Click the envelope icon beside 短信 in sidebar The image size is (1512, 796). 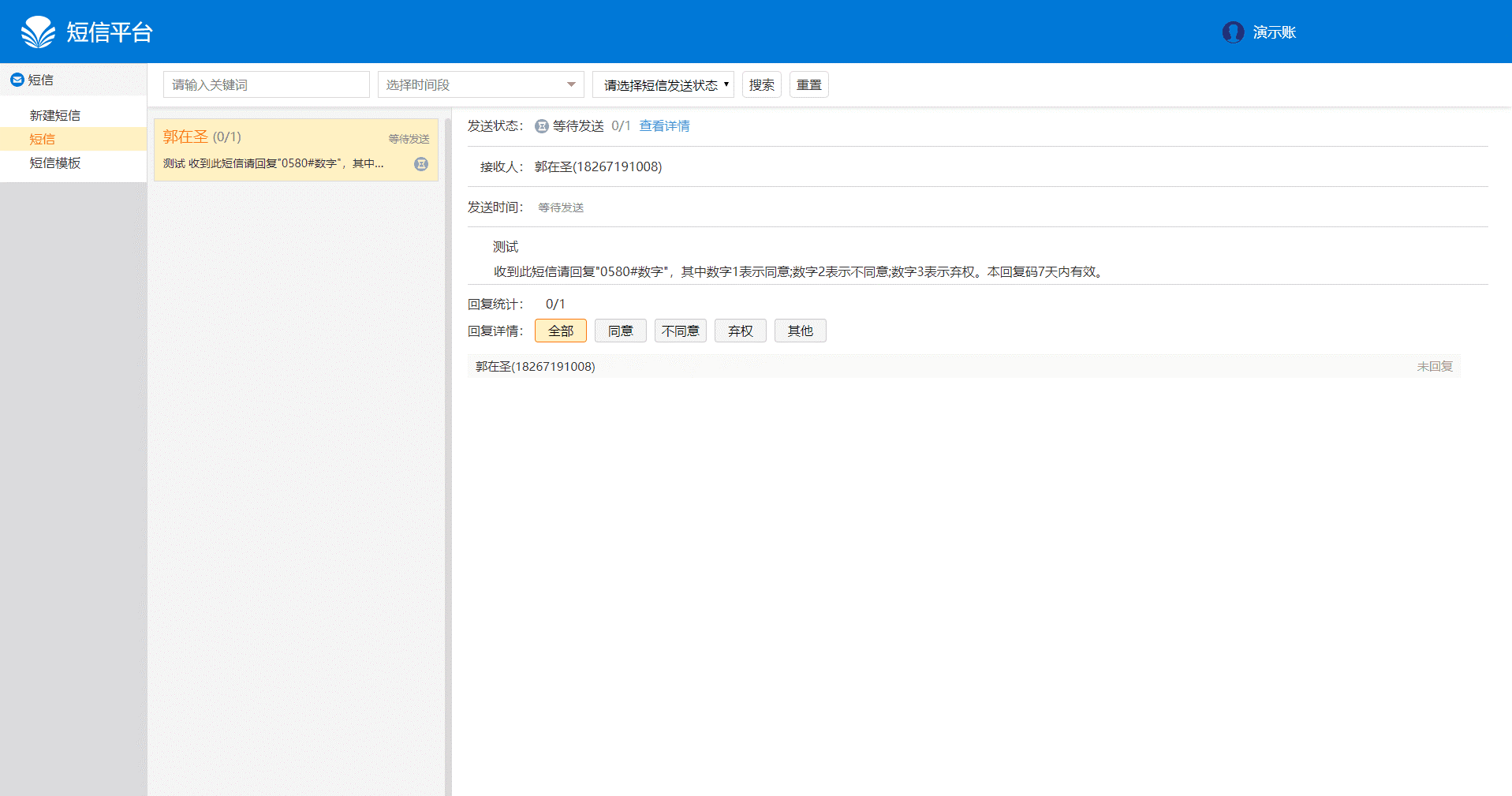17,80
